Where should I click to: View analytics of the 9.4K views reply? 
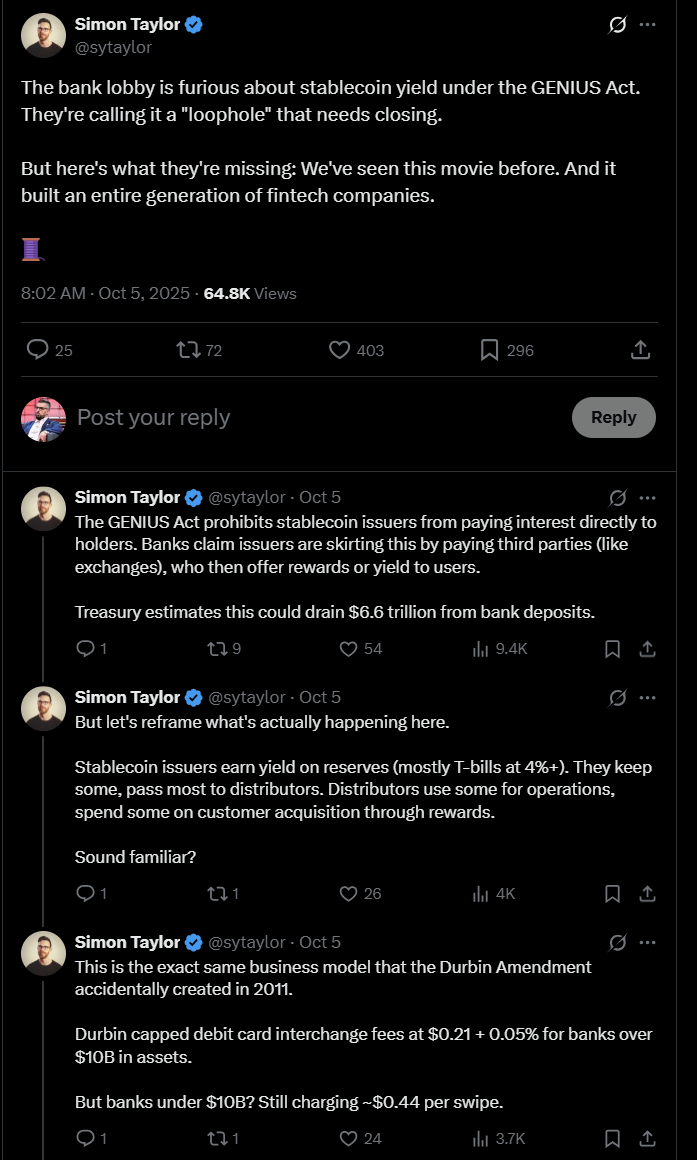click(482, 649)
